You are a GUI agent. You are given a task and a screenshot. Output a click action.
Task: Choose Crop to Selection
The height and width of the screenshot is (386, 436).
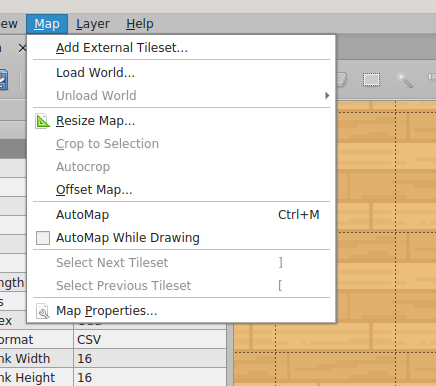click(x=181, y=144)
